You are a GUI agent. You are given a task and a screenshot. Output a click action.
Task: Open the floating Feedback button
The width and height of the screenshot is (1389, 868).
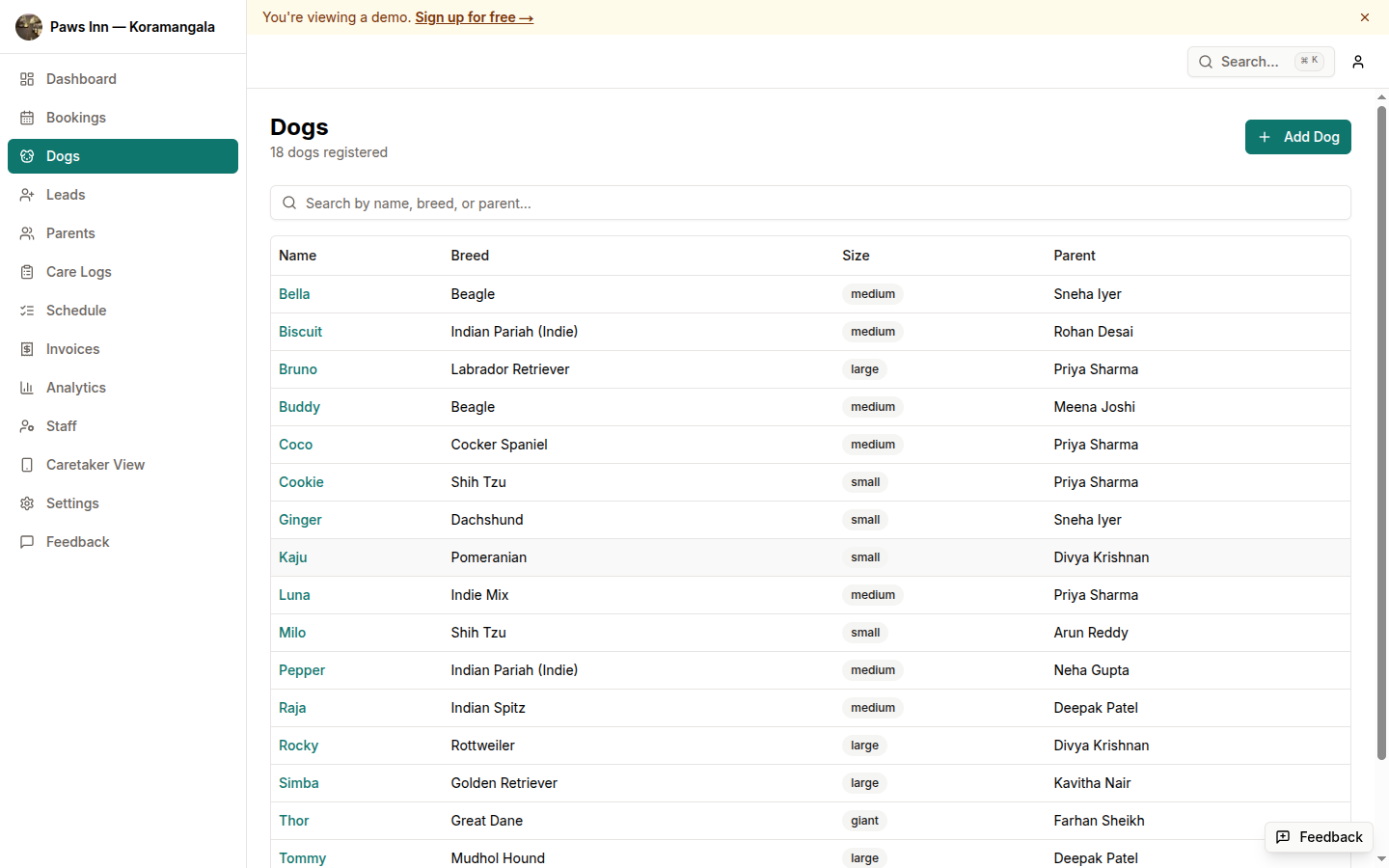pos(1319,837)
